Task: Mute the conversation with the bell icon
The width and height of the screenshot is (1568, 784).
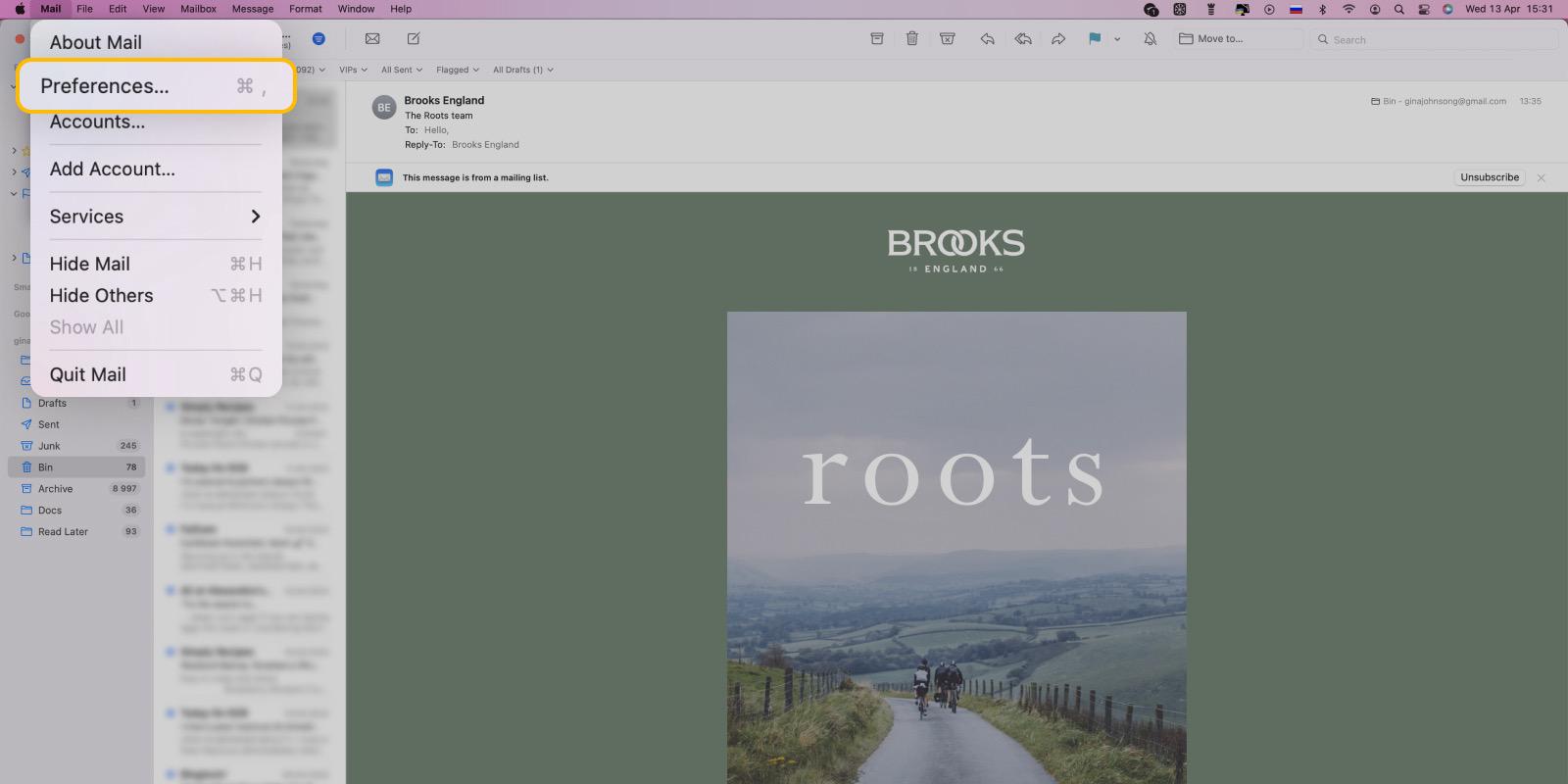Action: (x=1151, y=39)
